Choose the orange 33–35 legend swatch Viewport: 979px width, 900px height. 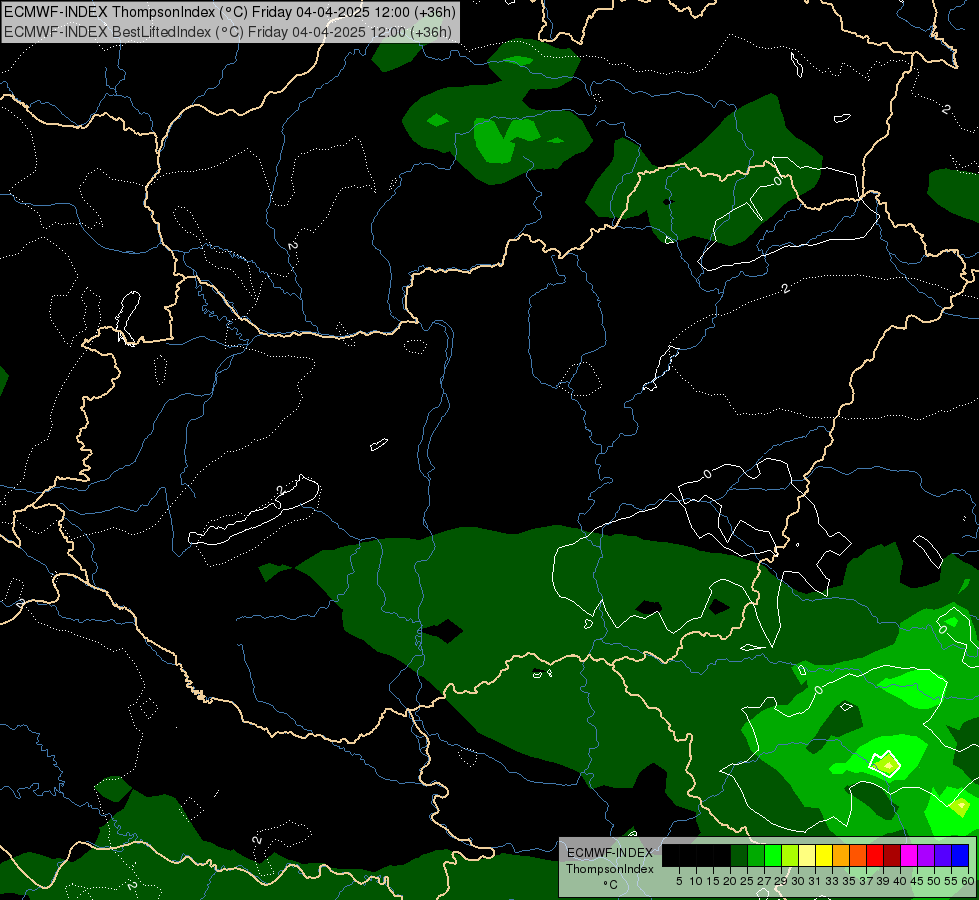click(840, 855)
